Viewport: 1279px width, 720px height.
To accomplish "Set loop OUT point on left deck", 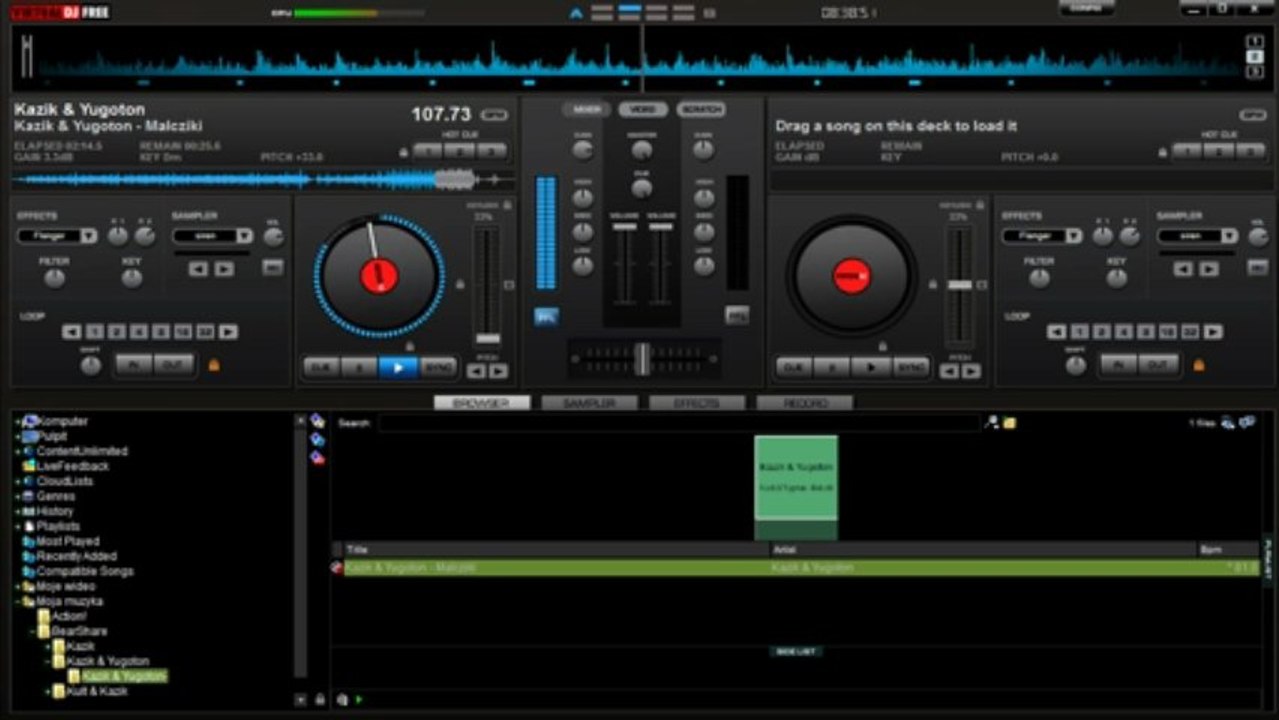I will 174,365.
